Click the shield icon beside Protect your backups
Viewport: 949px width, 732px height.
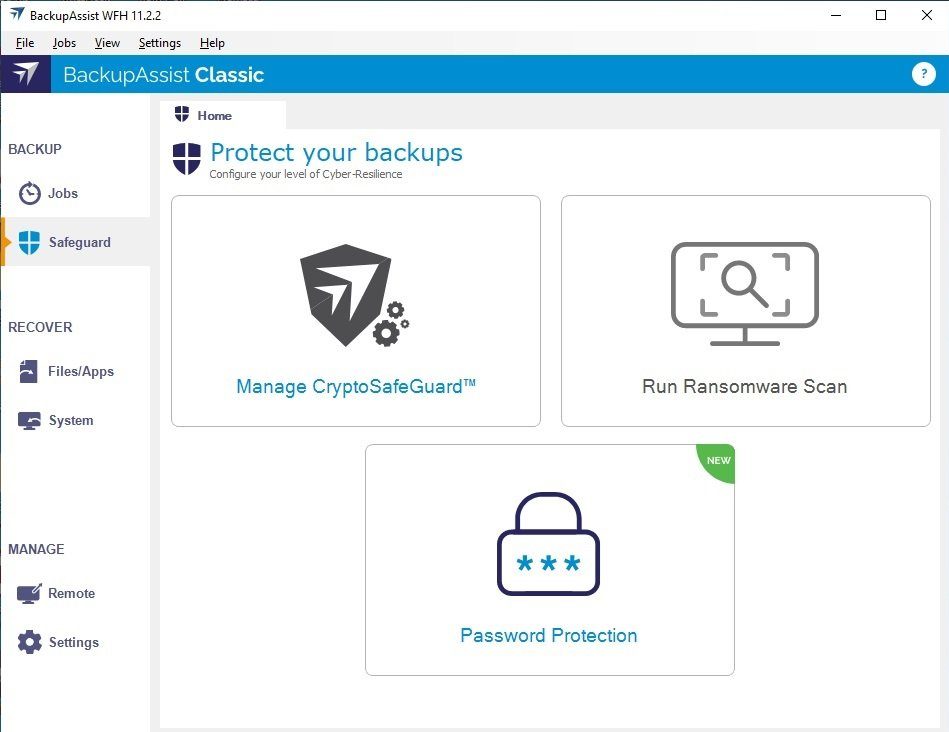(x=186, y=158)
